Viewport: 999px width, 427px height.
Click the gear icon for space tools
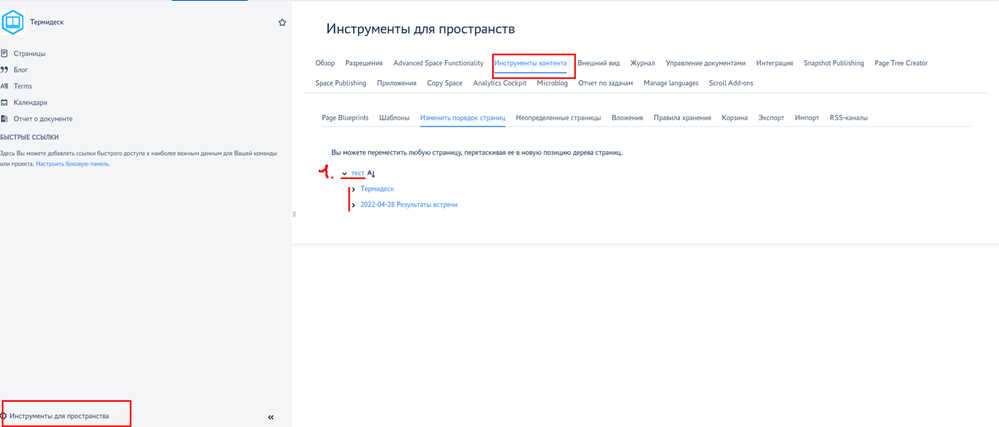click(x=3, y=416)
